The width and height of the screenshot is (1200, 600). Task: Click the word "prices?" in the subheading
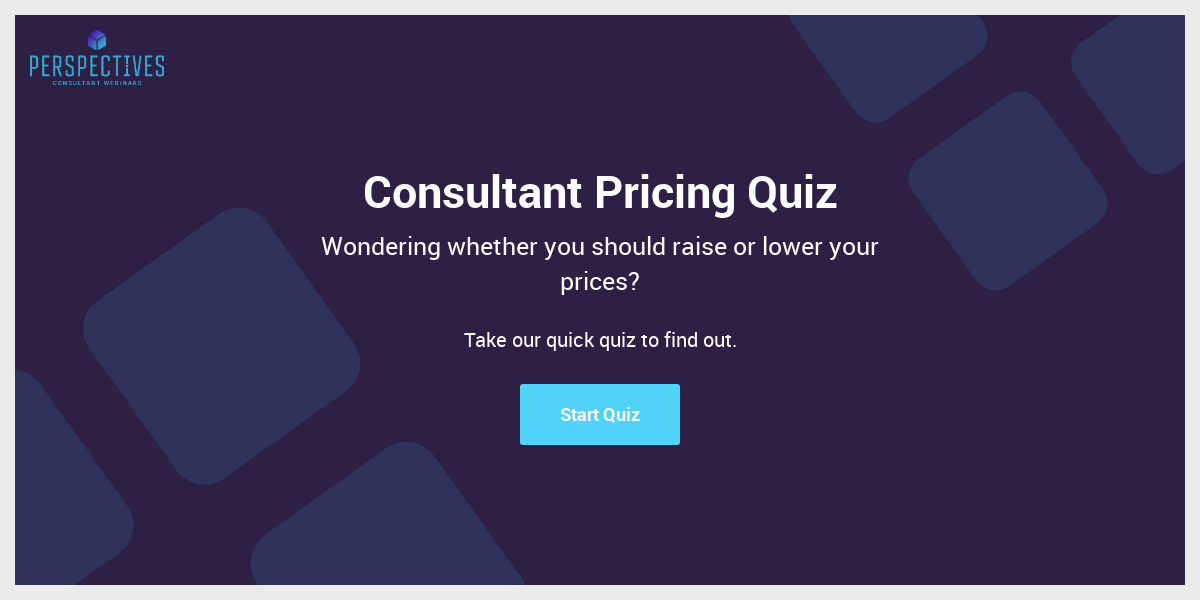tap(600, 282)
